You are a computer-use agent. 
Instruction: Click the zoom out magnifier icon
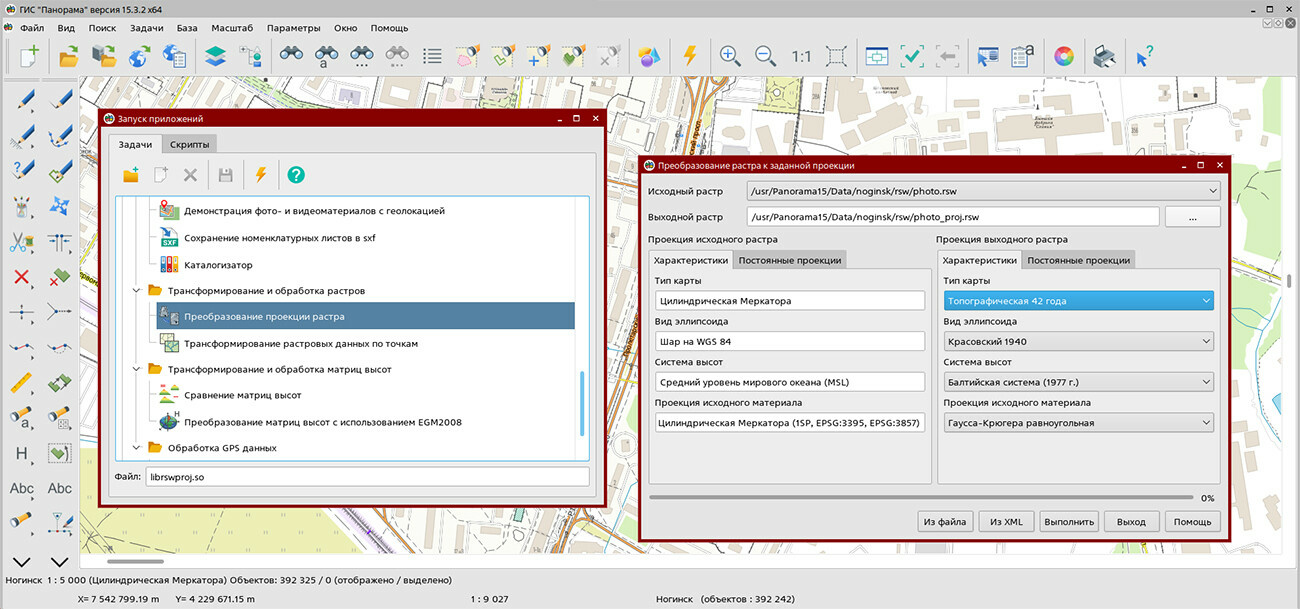765,56
